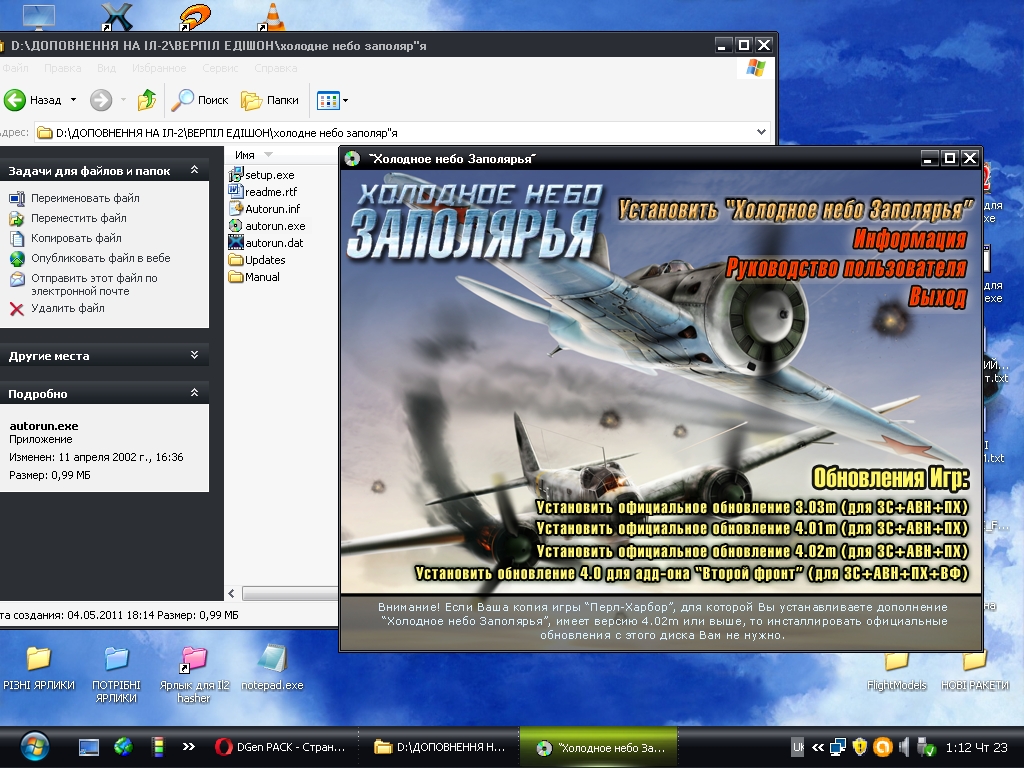
Task: Click 'Руководство пользователя' in launcher
Action: [x=846, y=268]
